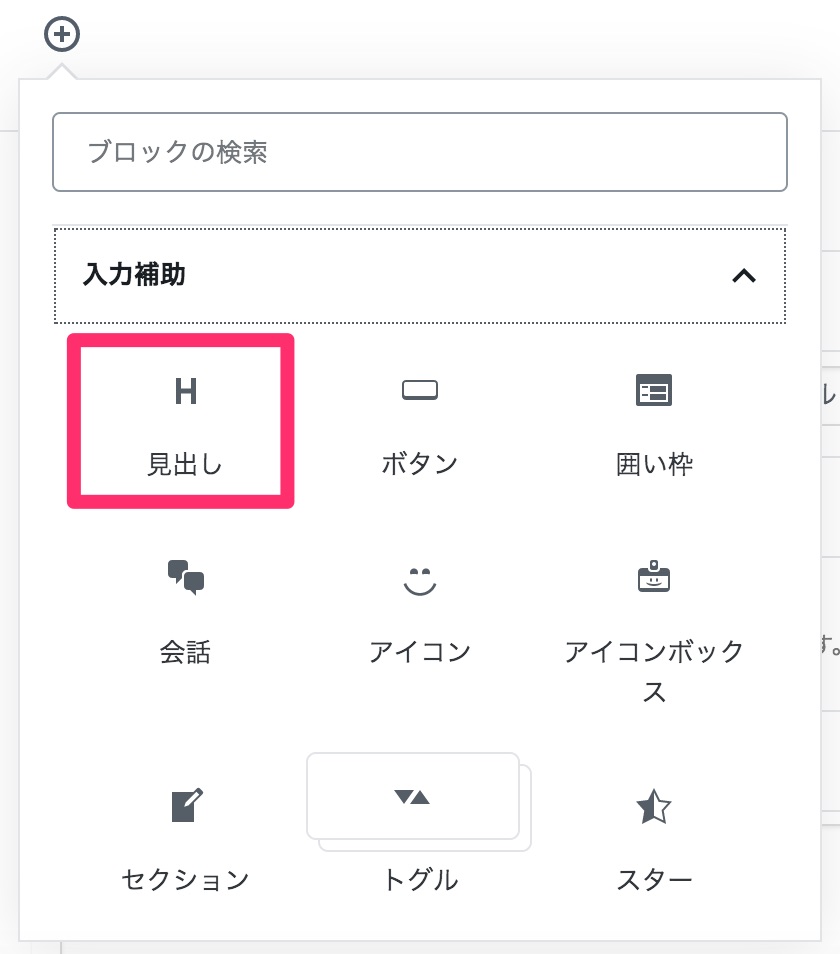Screen dimensions: 840x954
Task: Click the 入力補助 section title text
Action: point(135,275)
